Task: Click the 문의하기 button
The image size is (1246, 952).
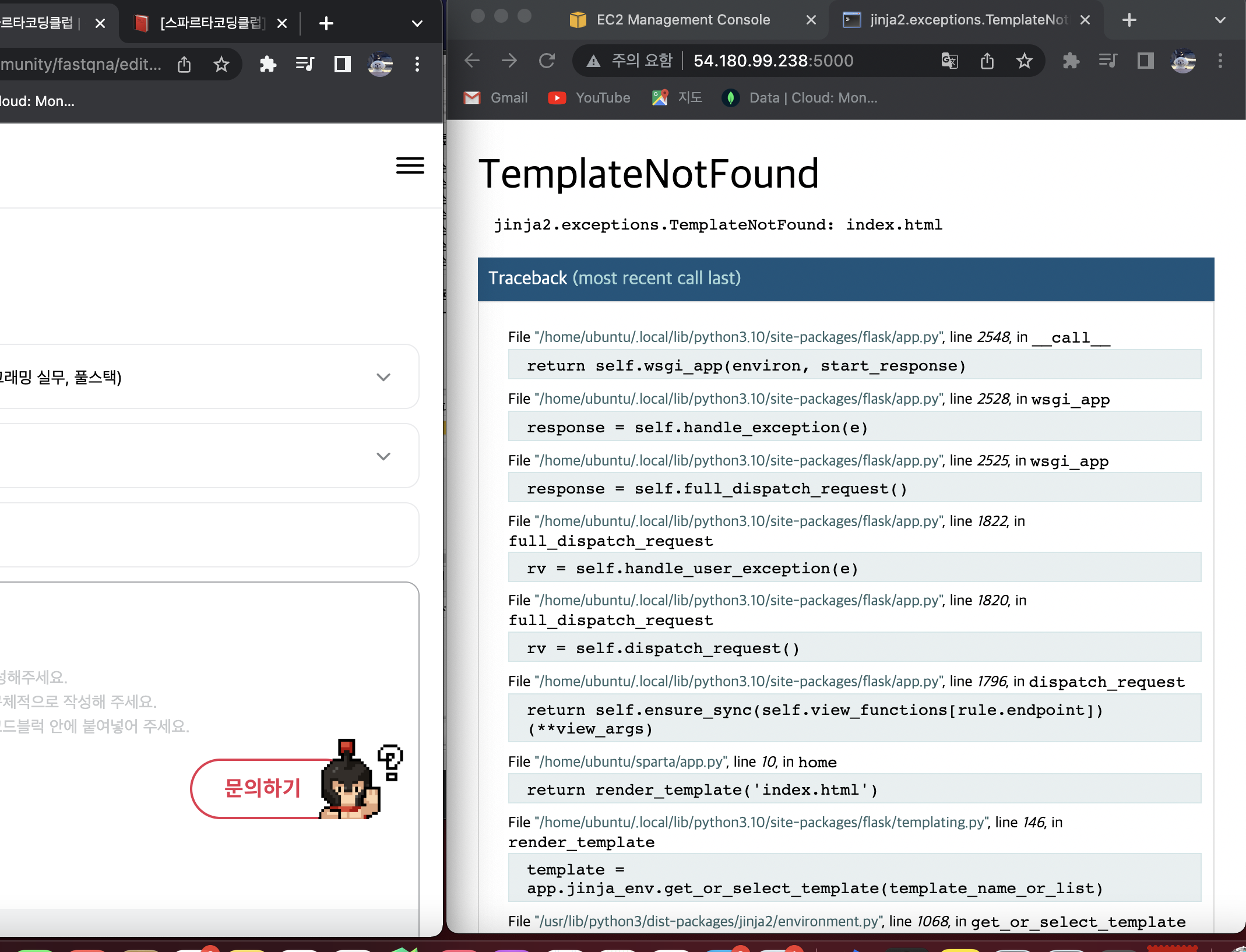Action: coord(262,788)
